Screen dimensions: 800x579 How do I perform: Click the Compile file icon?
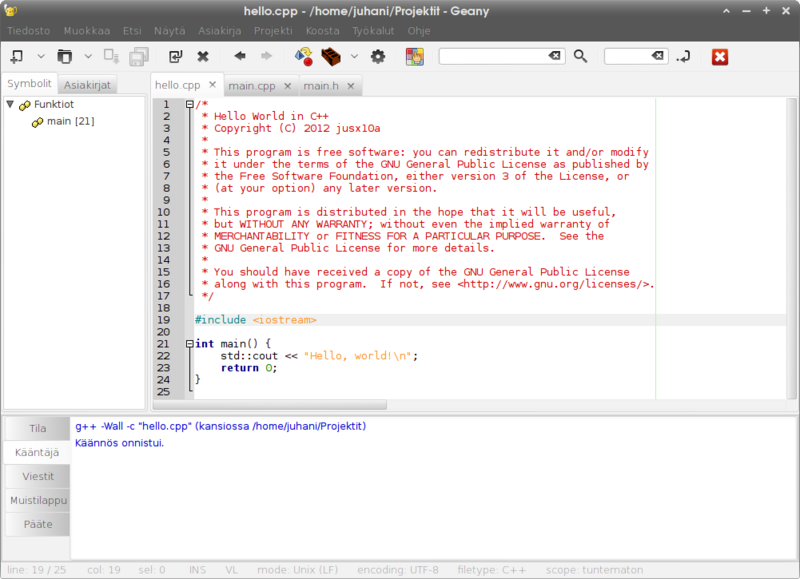tap(304, 56)
